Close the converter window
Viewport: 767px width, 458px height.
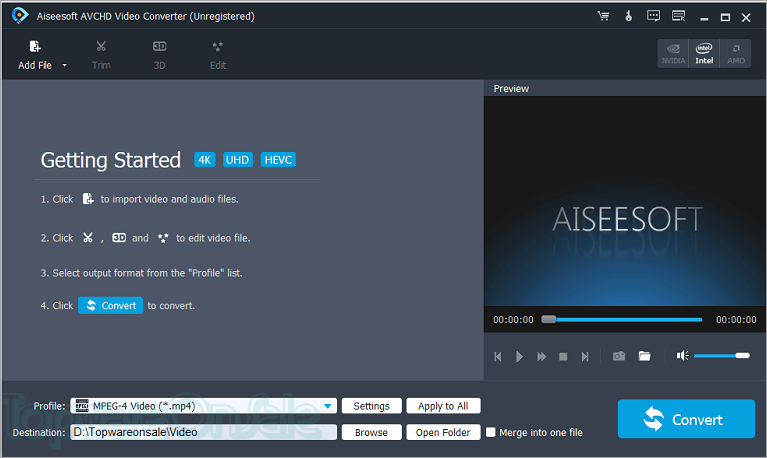746,18
